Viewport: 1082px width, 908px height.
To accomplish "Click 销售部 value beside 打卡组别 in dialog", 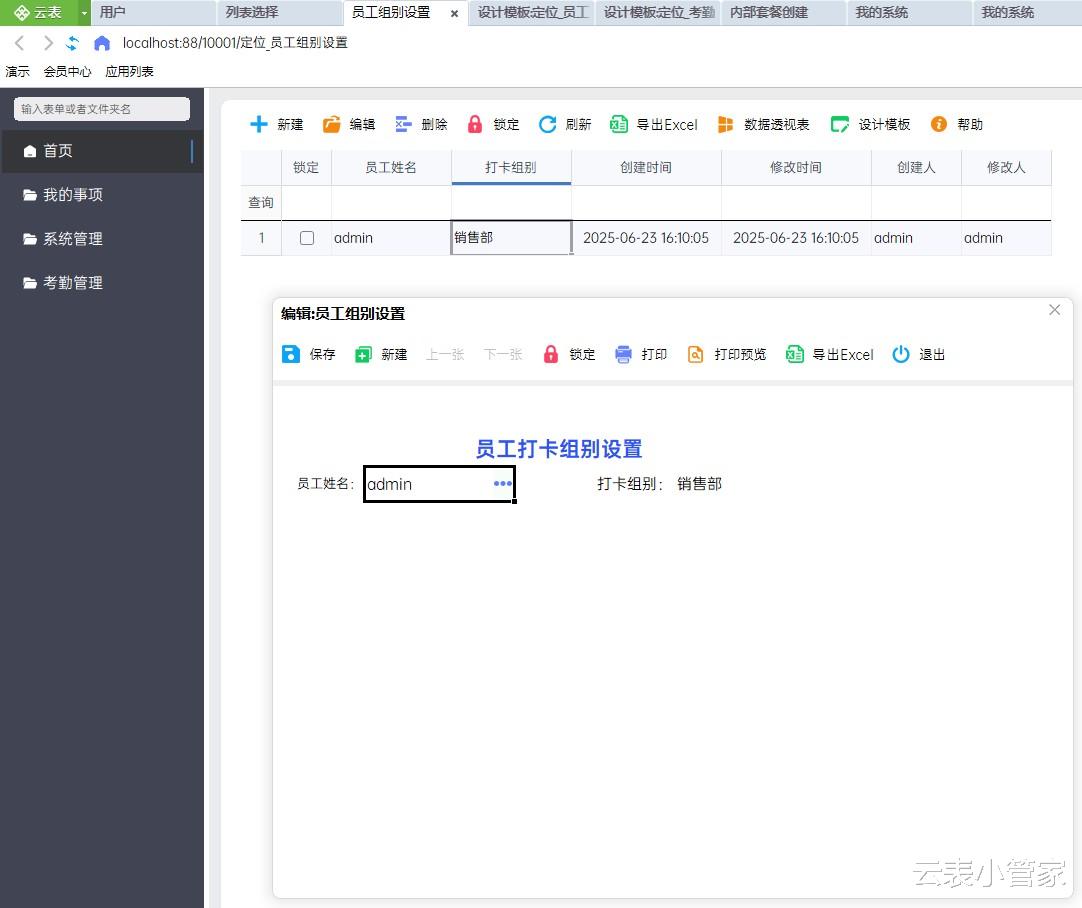I will 699,484.
